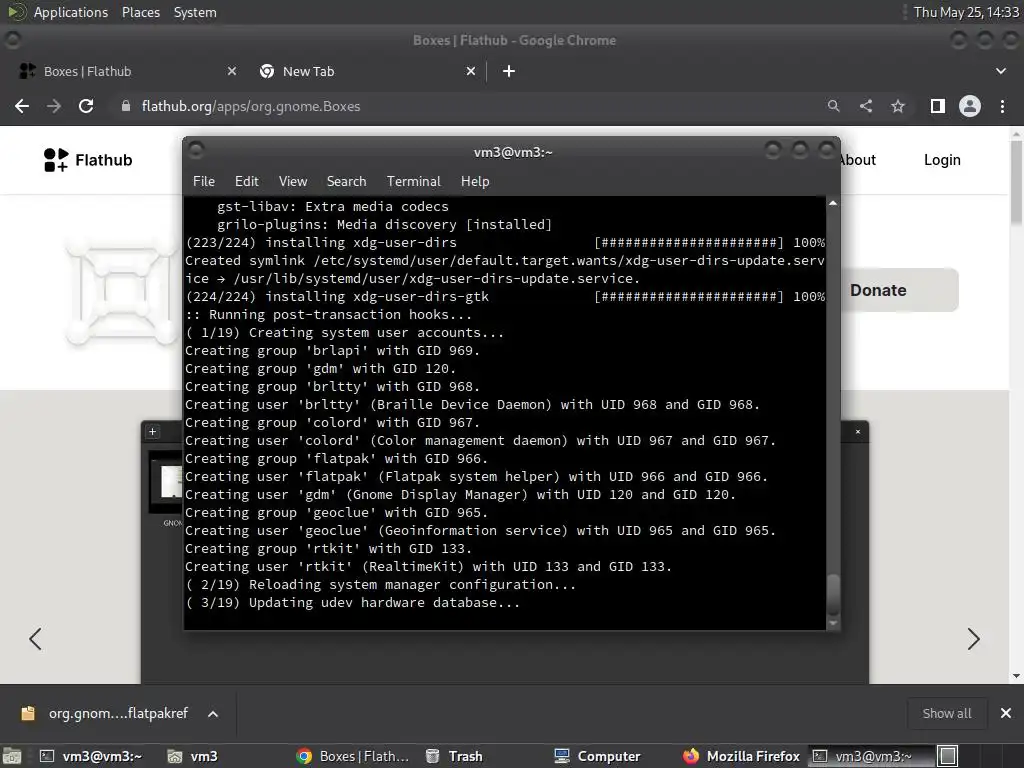Click the terminal scrollbar up arrow
Screen dimensions: 1024x768
pos(833,203)
